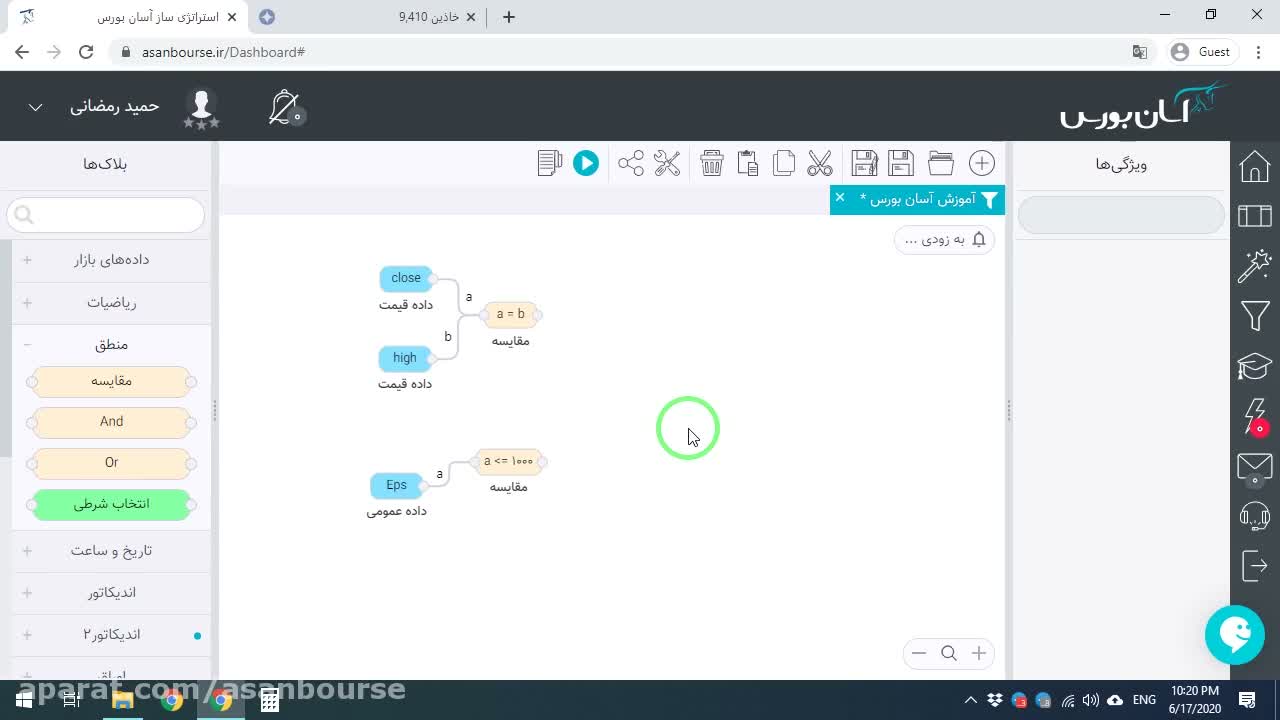Screen dimensions: 1280x720
Task: Open the share icon in the toolbar
Action: [631, 163]
